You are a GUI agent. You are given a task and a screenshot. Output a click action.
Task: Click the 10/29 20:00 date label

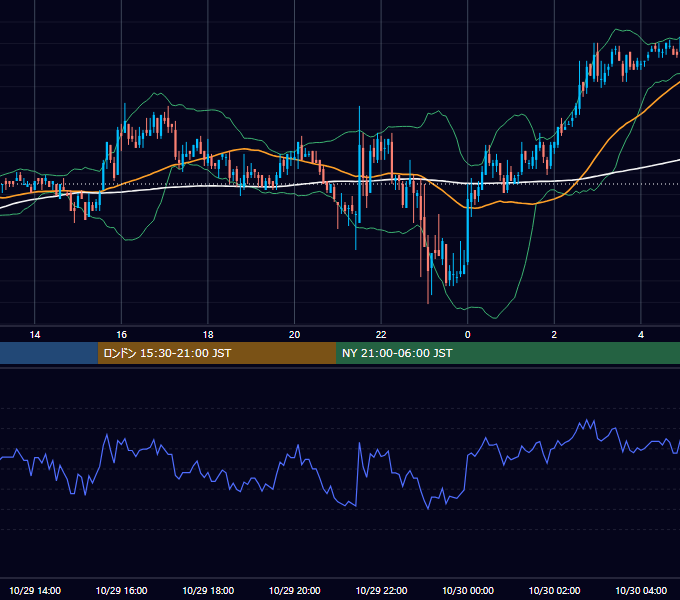click(x=294, y=590)
